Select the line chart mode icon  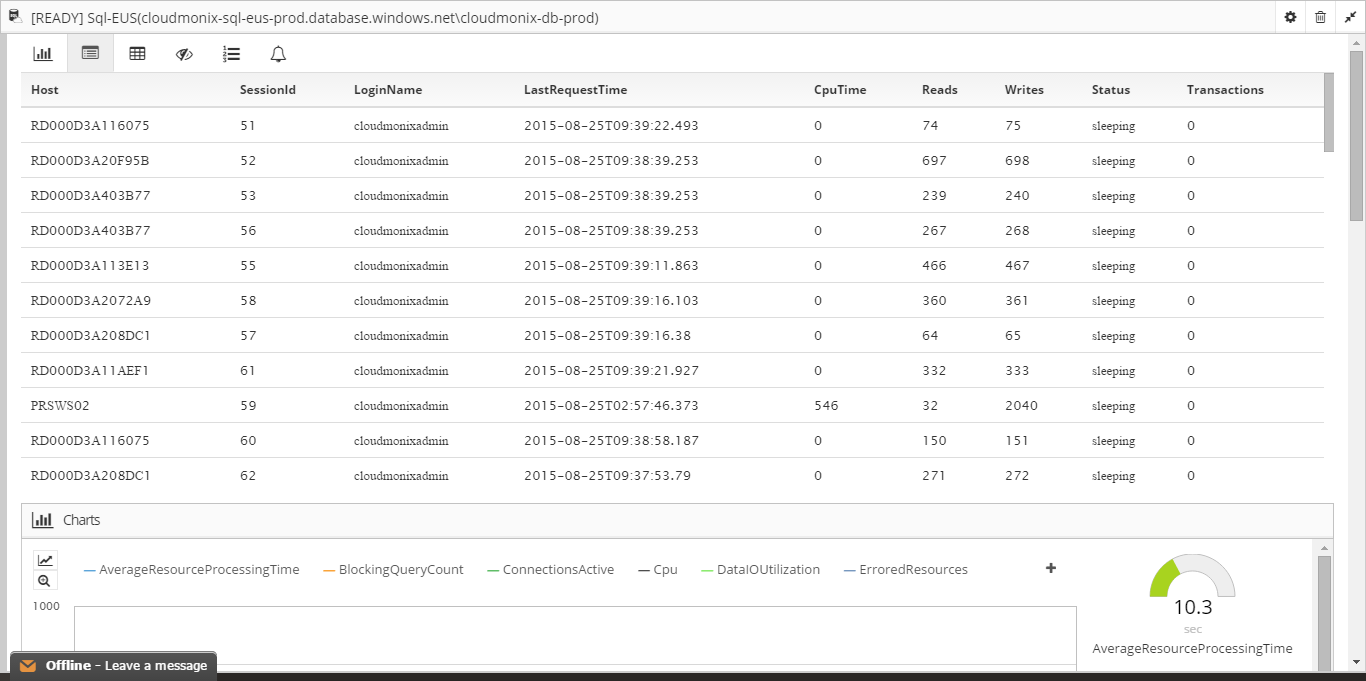[45, 560]
